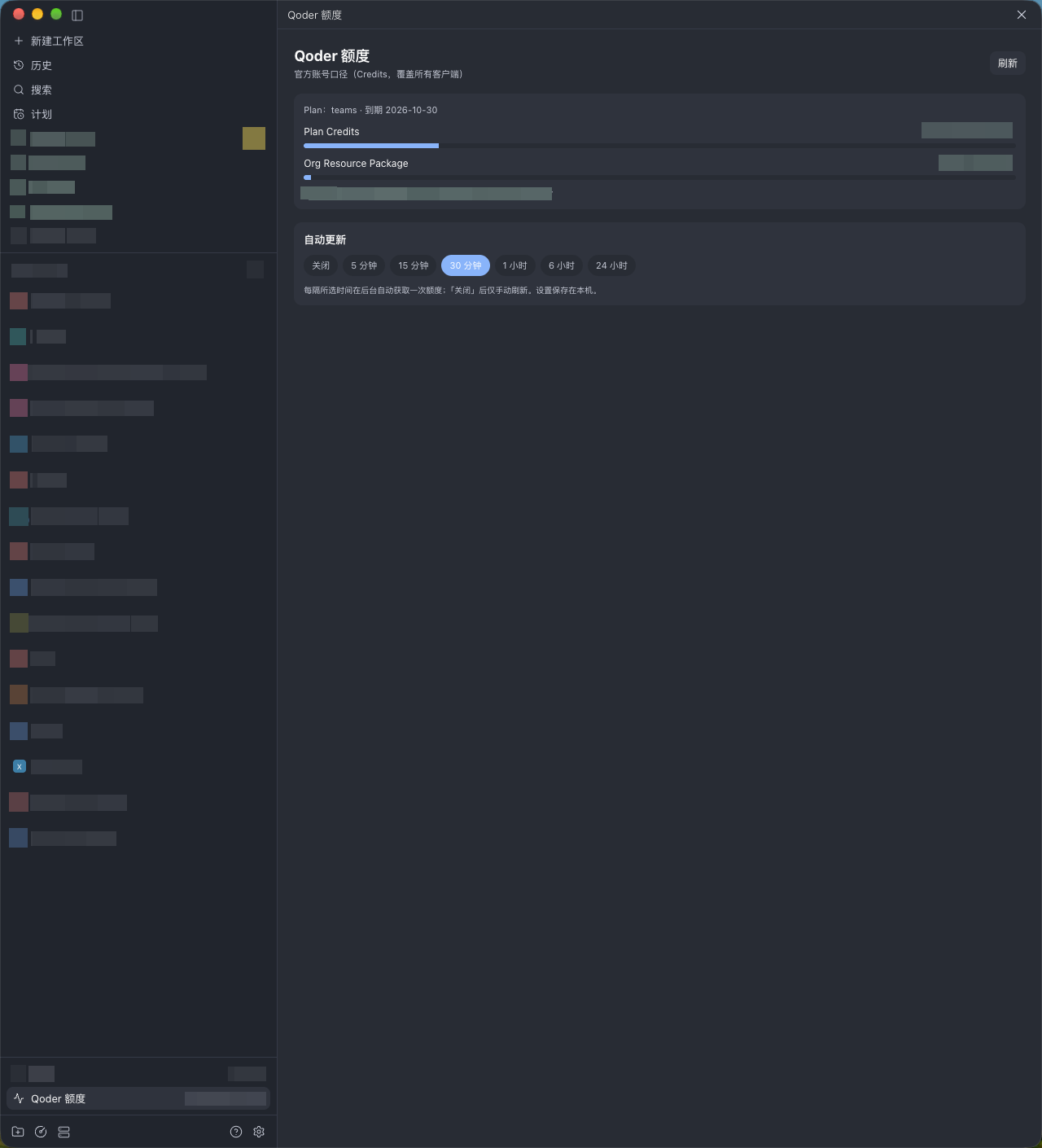Select the 30 分钟 interval chip
Viewport: 1042px width, 1148px height.
(x=466, y=265)
